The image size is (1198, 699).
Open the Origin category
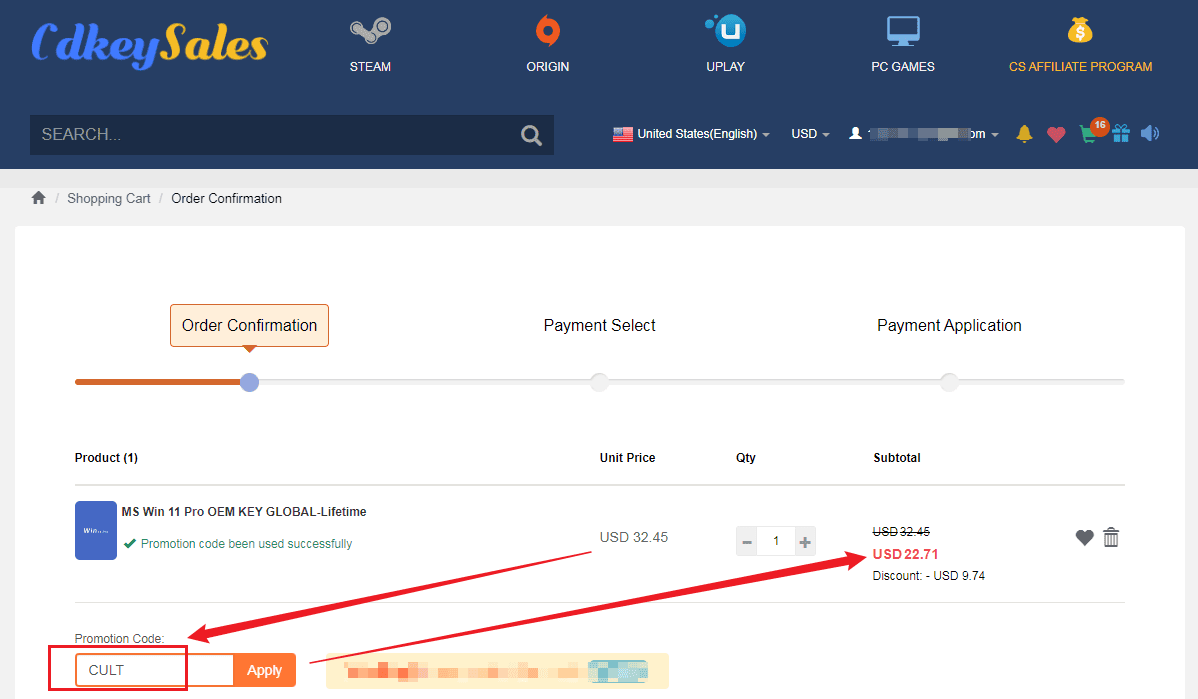coord(547,45)
